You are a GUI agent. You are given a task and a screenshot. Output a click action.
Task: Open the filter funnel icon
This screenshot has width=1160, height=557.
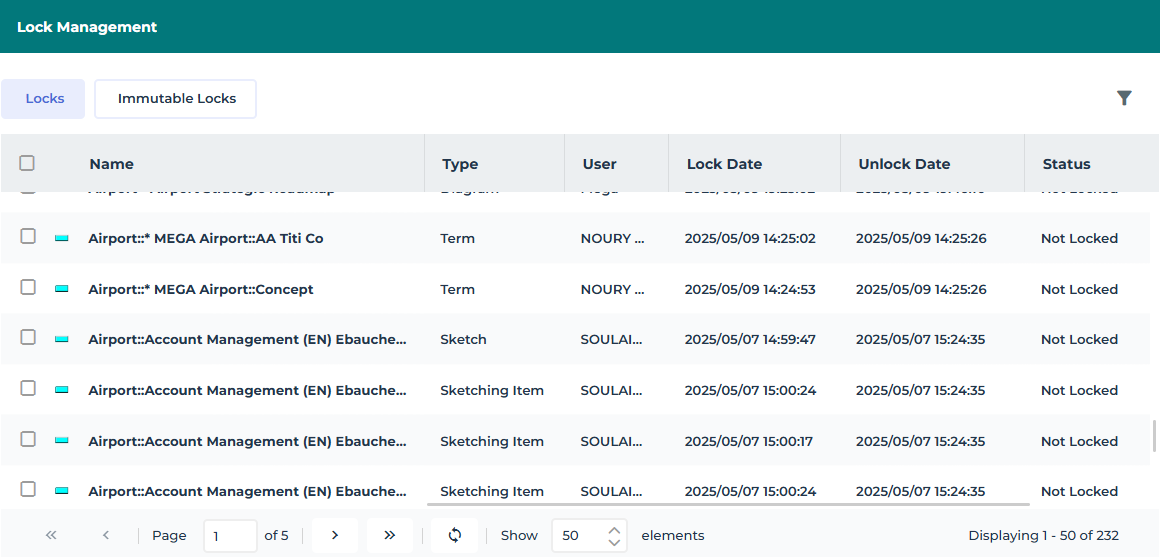(x=1124, y=98)
